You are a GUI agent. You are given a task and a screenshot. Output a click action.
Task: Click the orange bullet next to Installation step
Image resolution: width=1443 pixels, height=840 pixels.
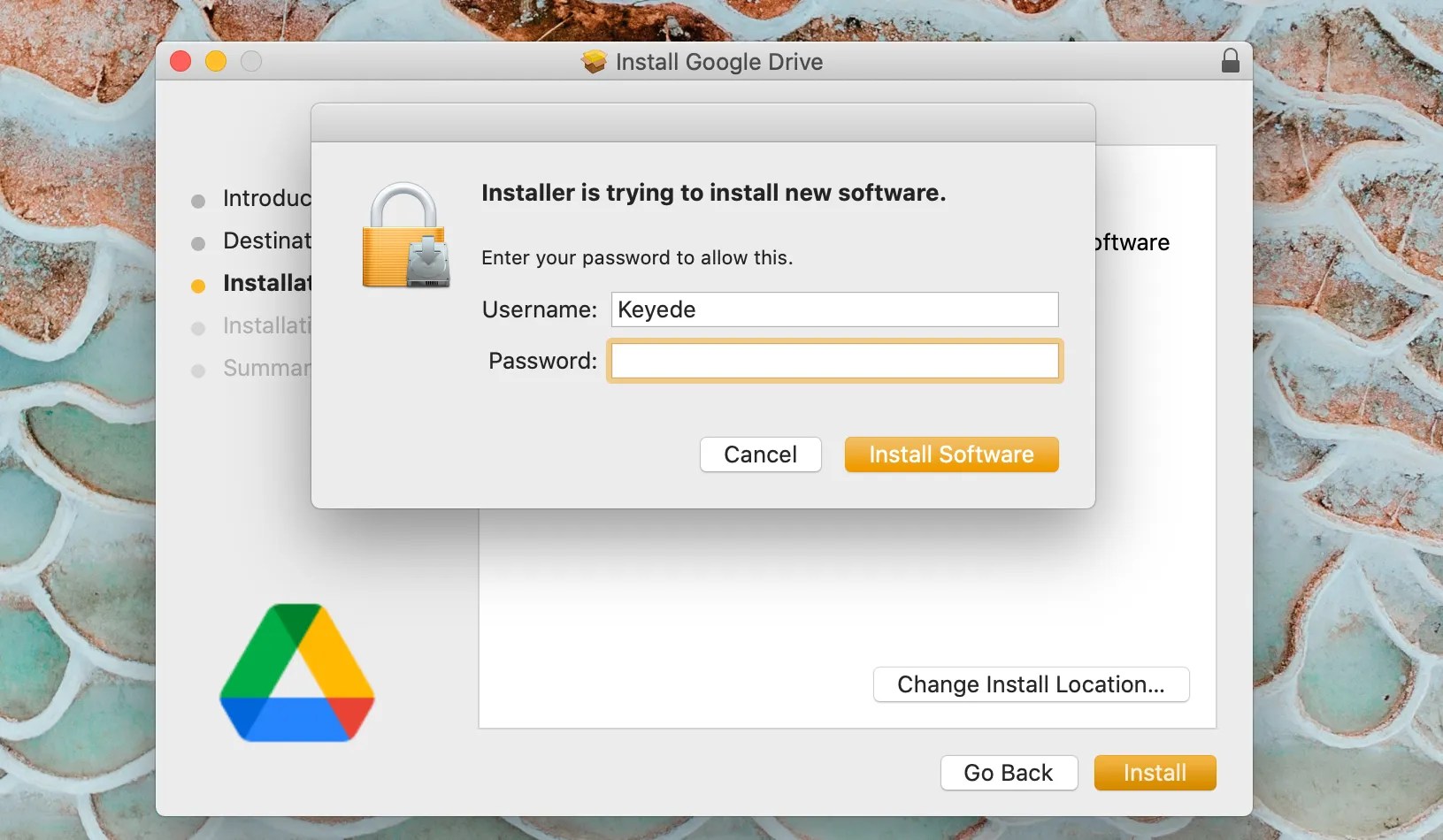pos(198,285)
